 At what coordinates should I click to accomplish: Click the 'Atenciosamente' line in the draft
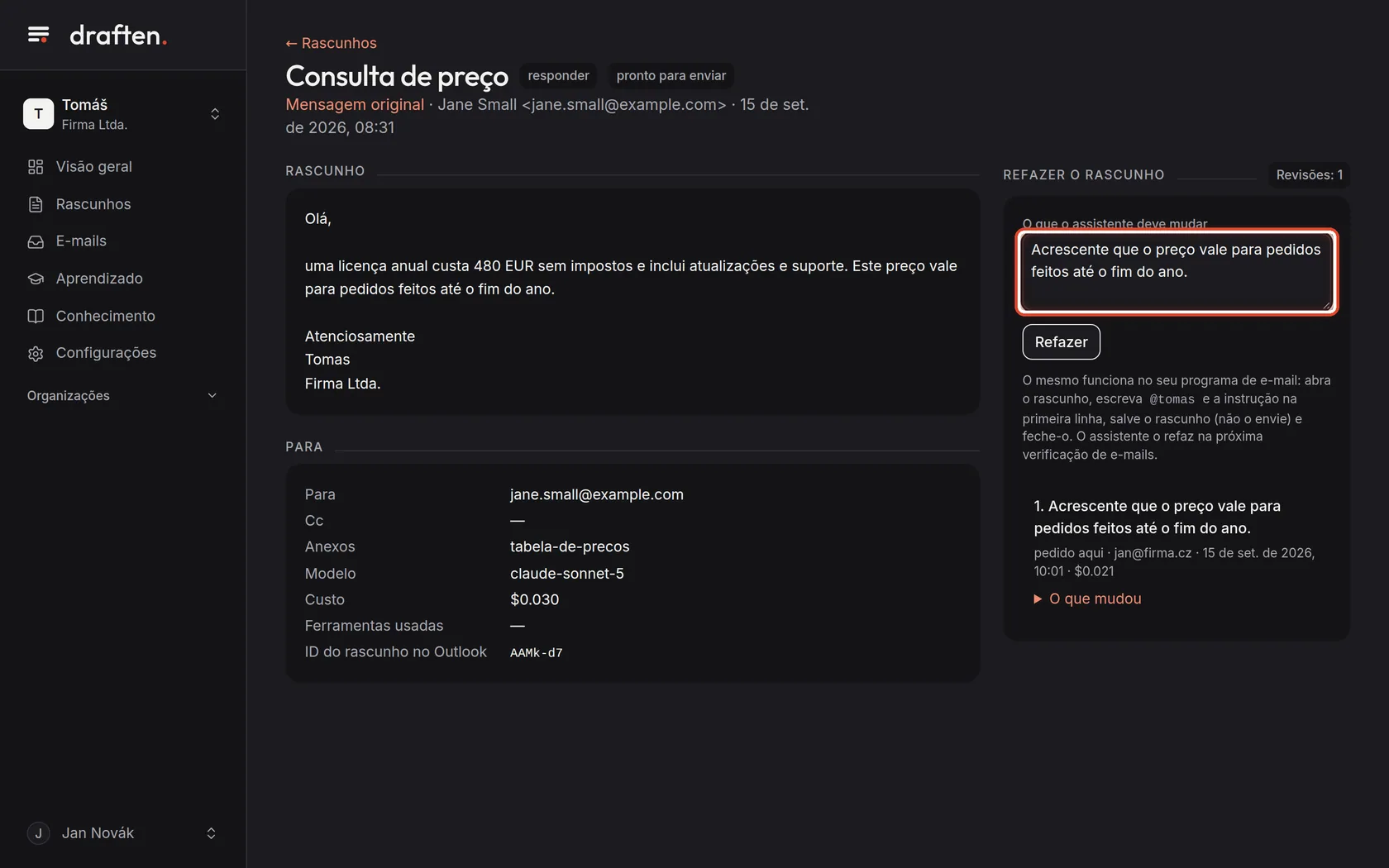(360, 336)
